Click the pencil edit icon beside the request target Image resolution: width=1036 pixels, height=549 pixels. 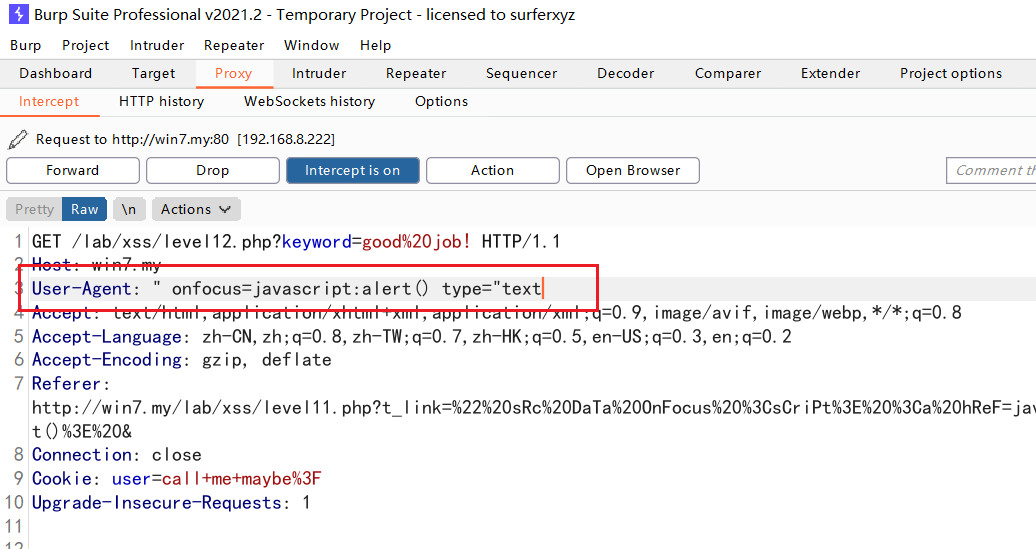17,140
